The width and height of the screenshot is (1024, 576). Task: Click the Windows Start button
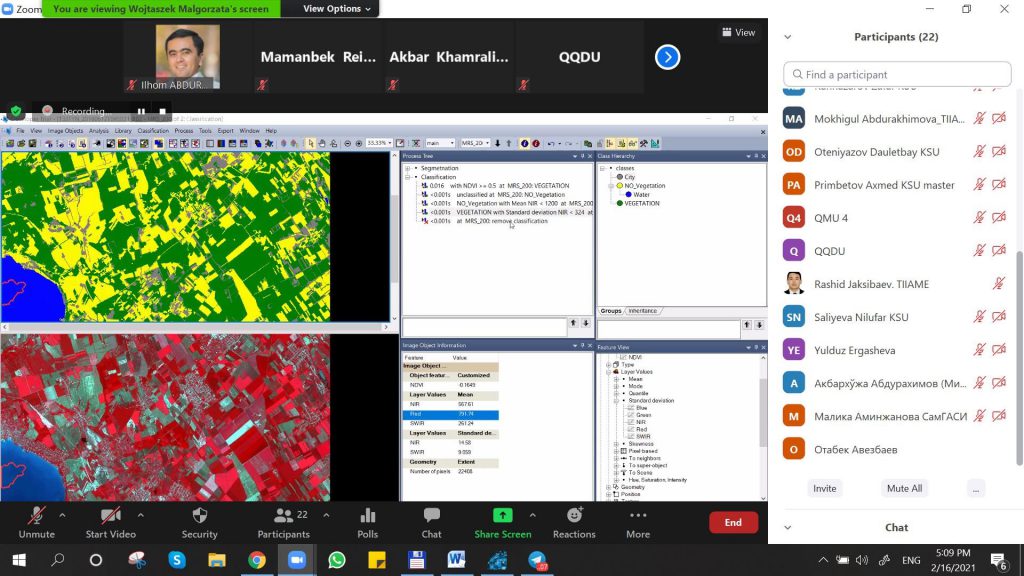pos(19,560)
